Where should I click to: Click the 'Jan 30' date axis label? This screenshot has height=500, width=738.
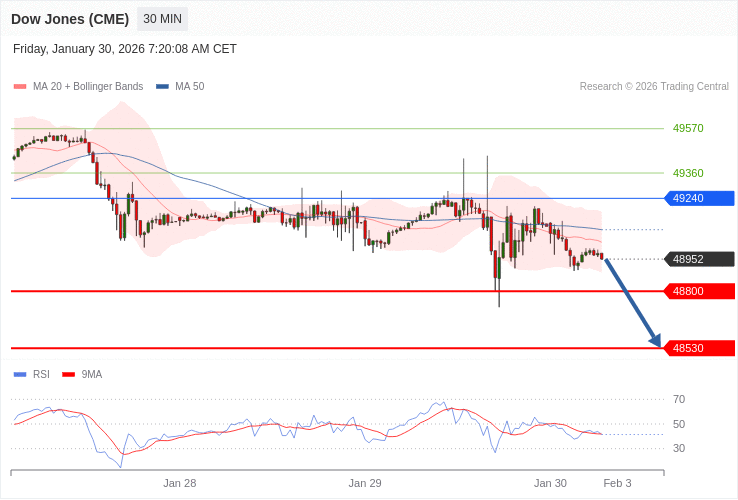point(550,484)
